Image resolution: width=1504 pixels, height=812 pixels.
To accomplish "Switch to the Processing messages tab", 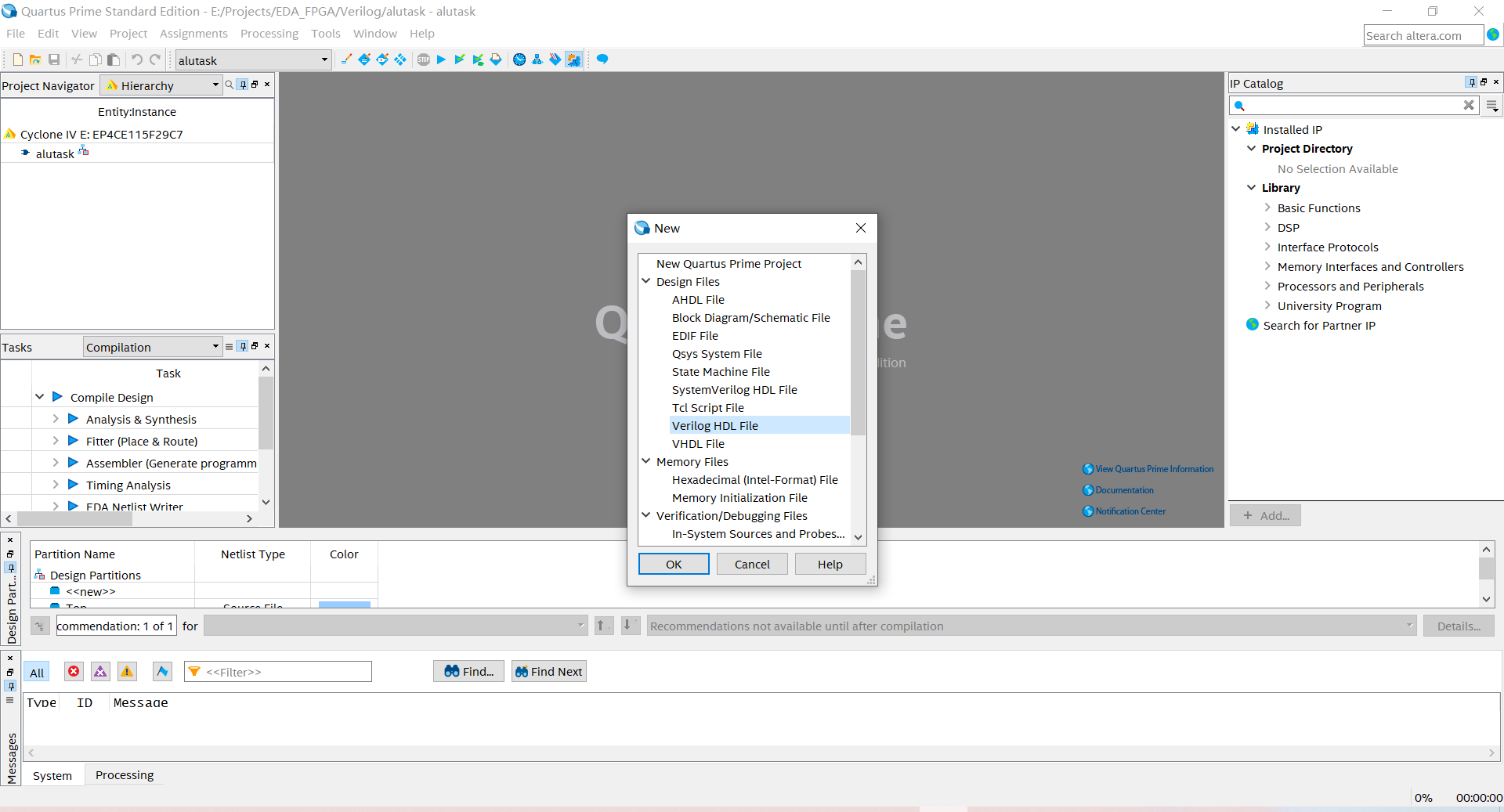I will point(124,775).
